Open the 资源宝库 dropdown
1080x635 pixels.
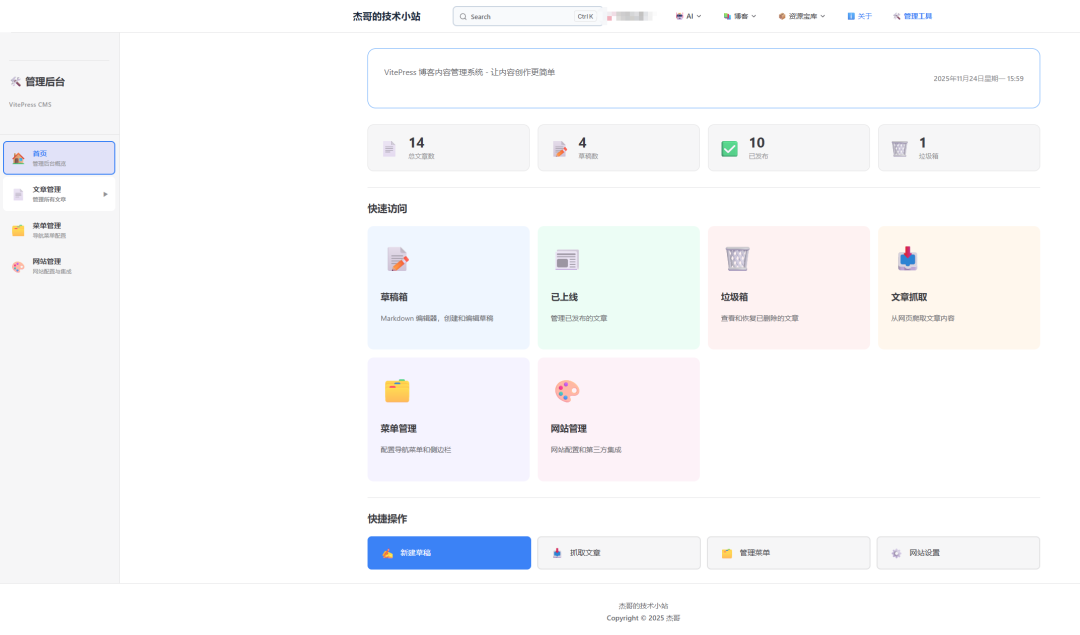click(801, 16)
